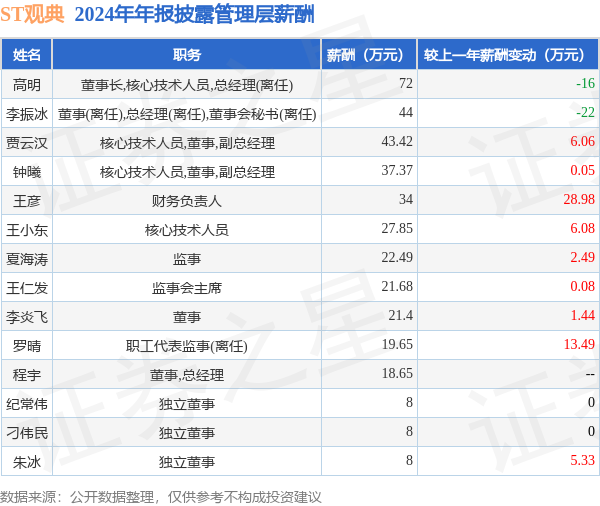Click 王小东's 核心技术人员 position cell
Image resolution: width=600 pixels, height=506 pixels.
pyautogui.click(x=187, y=230)
